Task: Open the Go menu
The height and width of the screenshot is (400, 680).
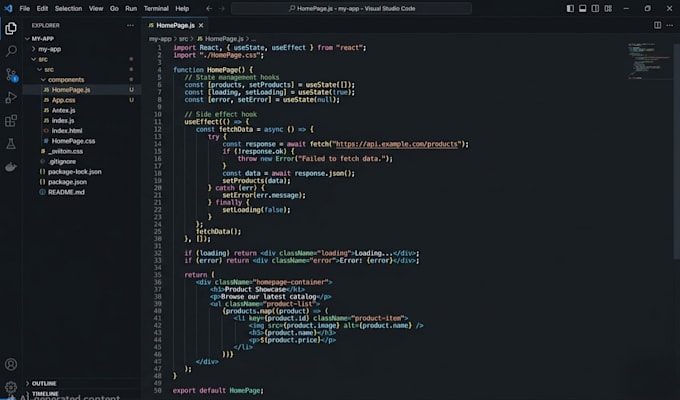Action: pyautogui.click(x=114, y=8)
